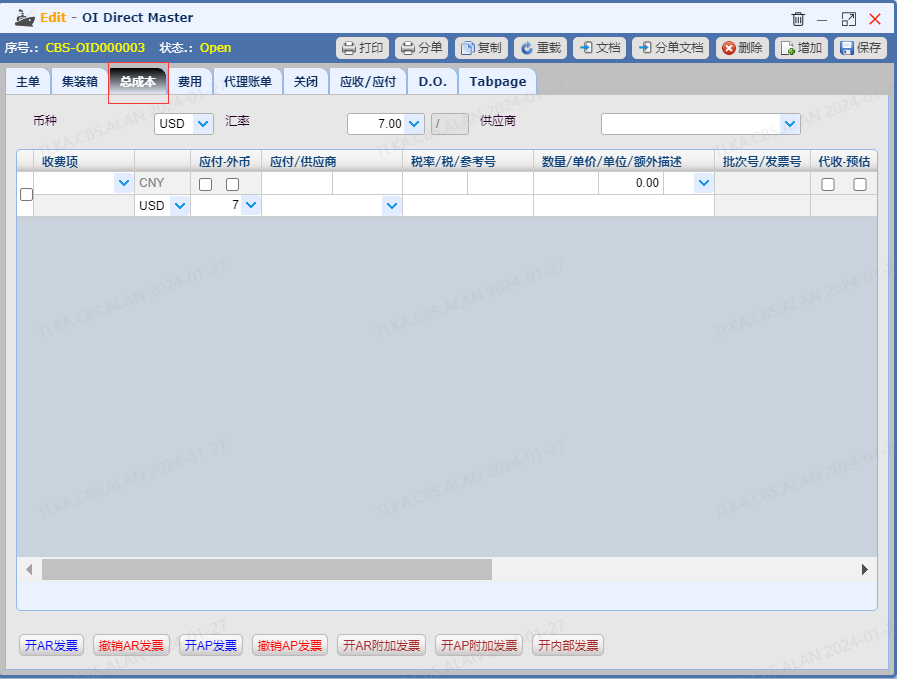Click the CNY cell in grid row
The height and width of the screenshot is (679, 897).
pyautogui.click(x=162, y=183)
